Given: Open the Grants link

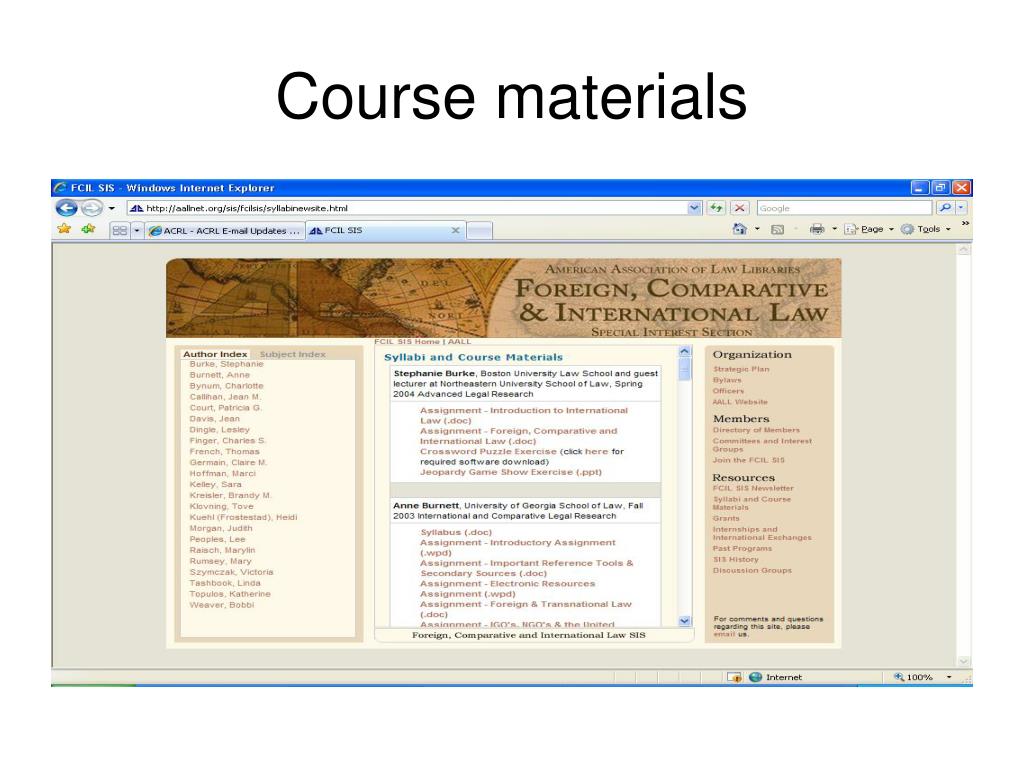Looking at the screenshot, I should 726,518.
